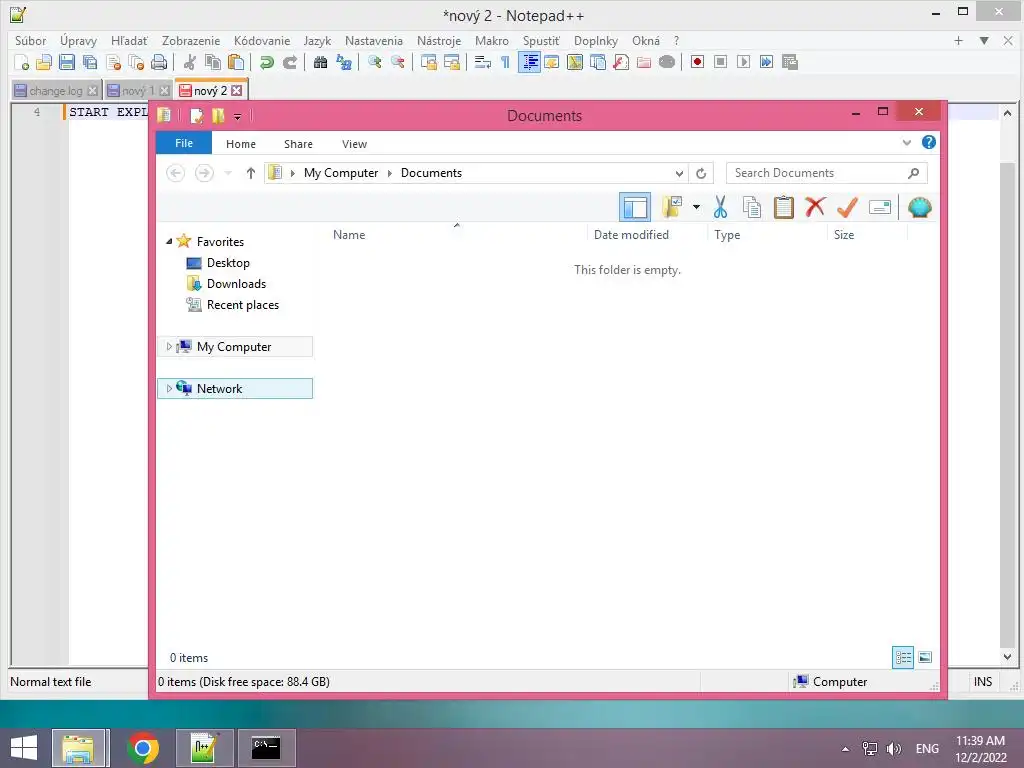The width and height of the screenshot is (1024, 768).
Task: Collapse the Favorites tree node
Action: click(x=169, y=242)
